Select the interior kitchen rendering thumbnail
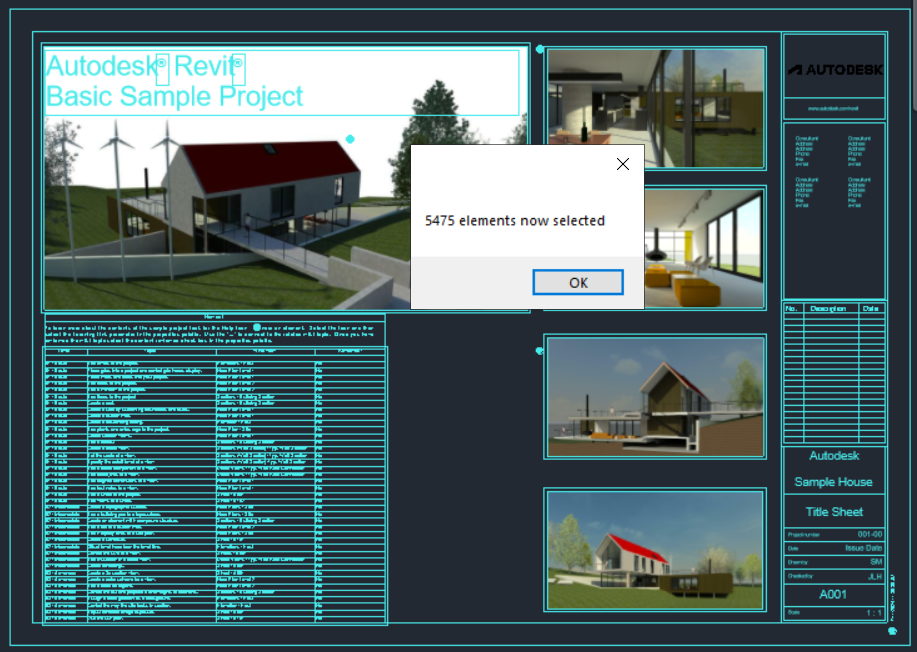This screenshot has height=652, width=917. pyautogui.click(x=655, y=108)
